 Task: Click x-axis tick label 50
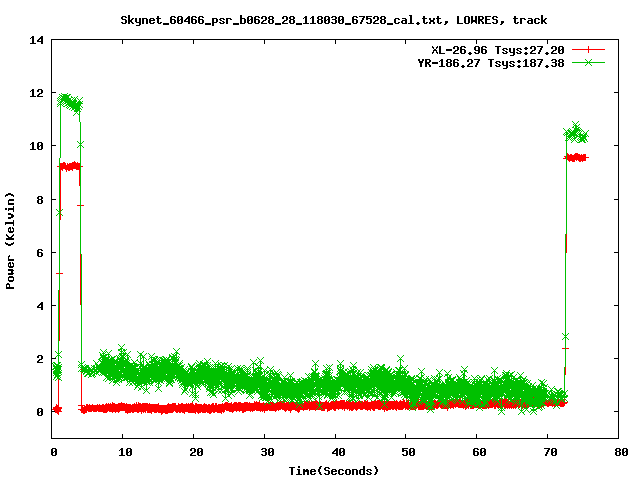[409, 452]
